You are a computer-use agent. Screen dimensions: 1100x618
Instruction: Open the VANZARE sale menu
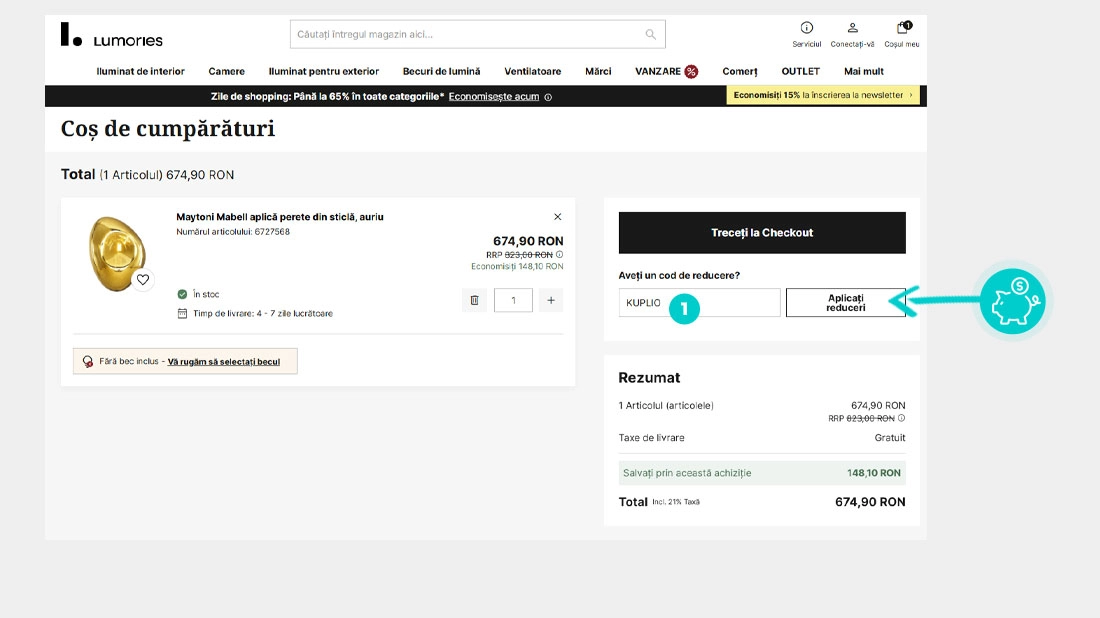pos(666,72)
